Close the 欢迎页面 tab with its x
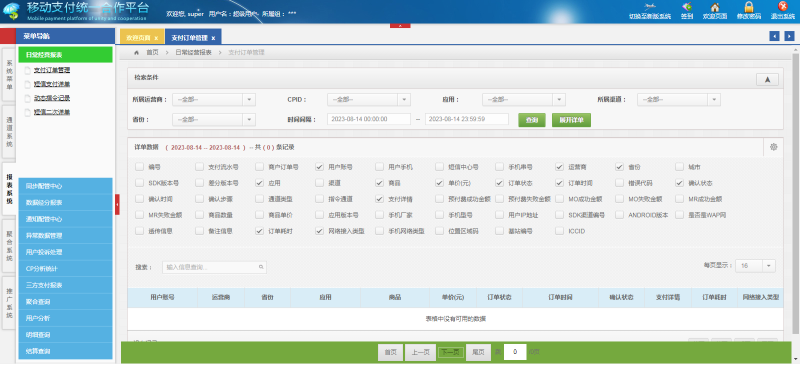800x365 pixels. click(156, 38)
